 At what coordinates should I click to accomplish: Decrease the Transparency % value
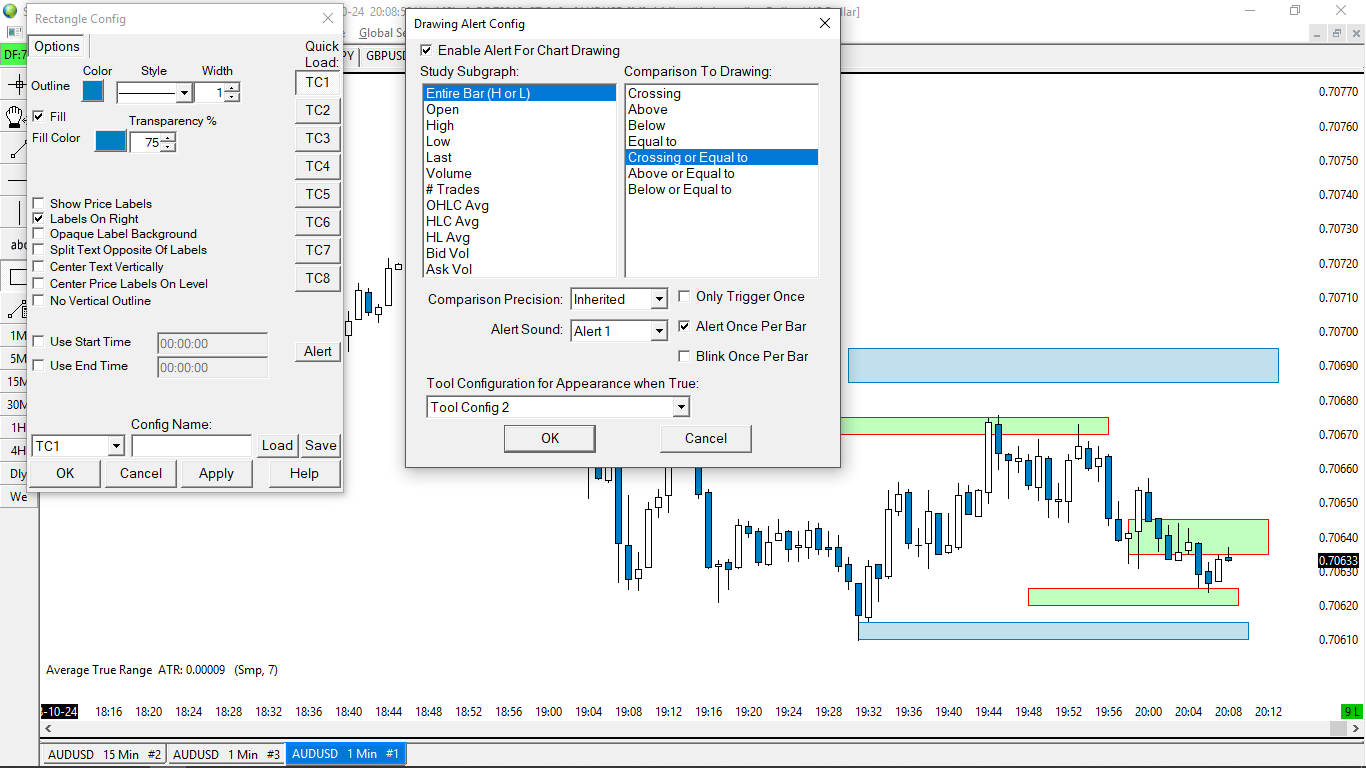click(168, 147)
